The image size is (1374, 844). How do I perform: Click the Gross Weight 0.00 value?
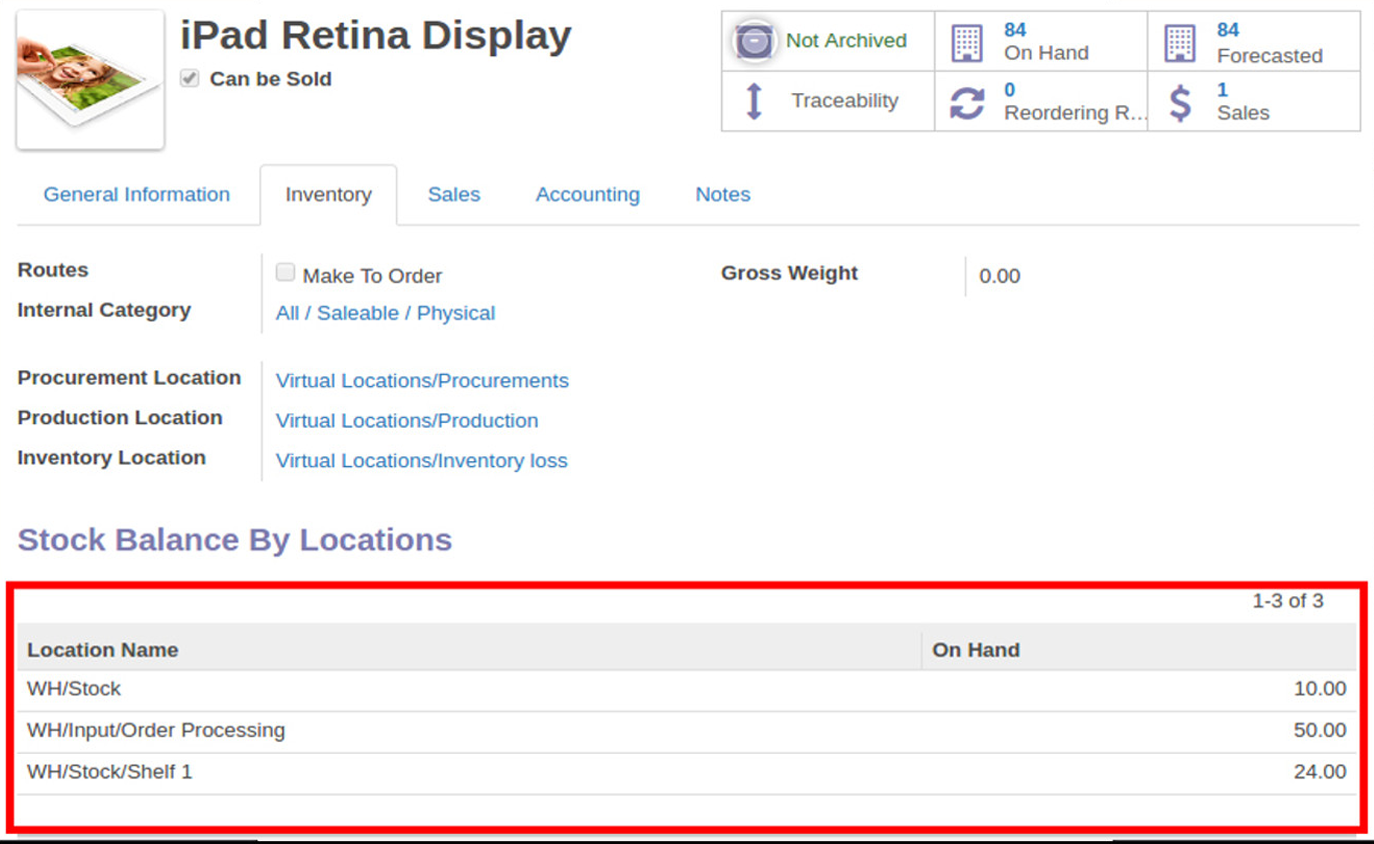click(x=1000, y=276)
